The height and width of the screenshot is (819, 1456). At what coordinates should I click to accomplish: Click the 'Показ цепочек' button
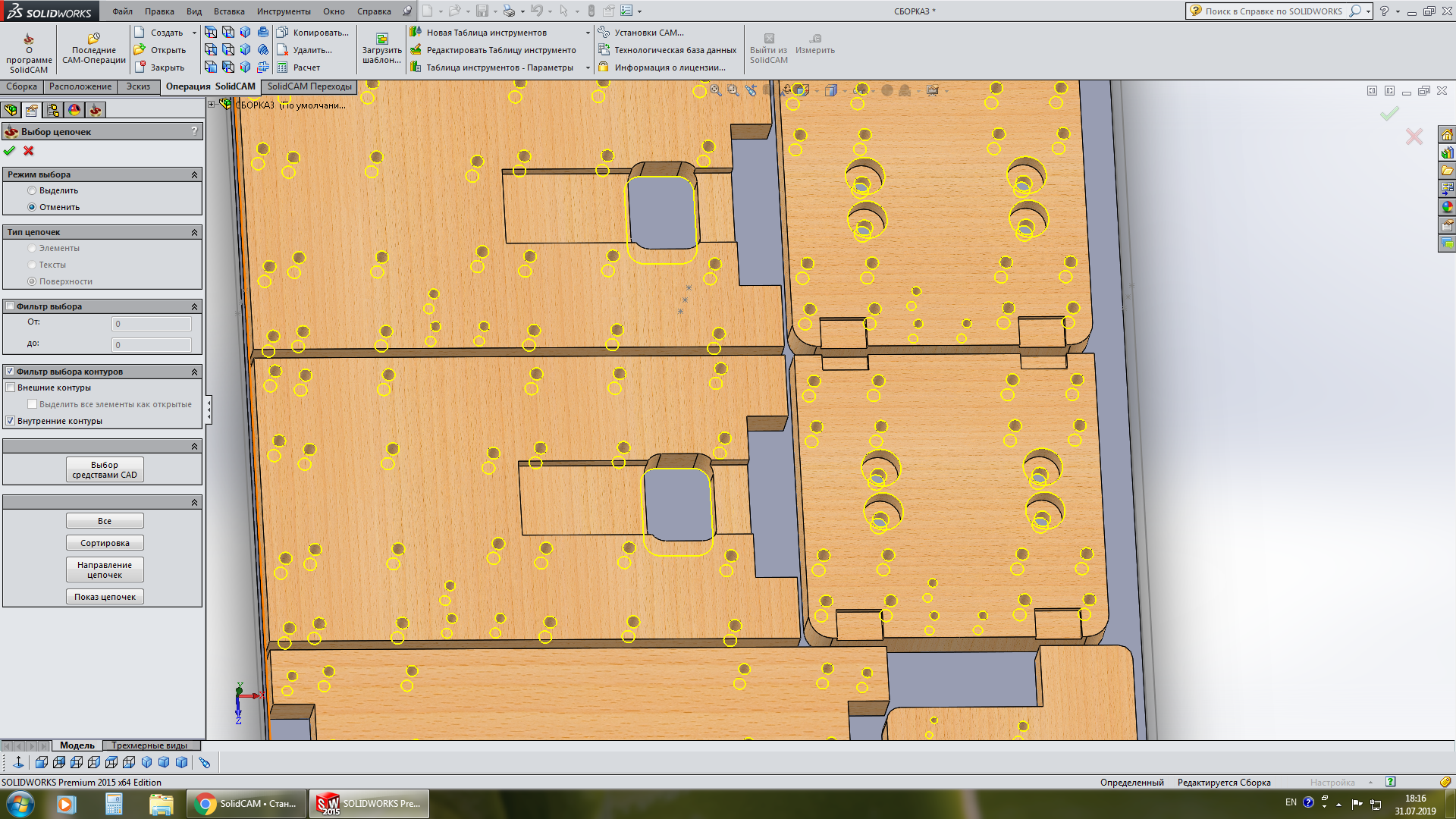[105, 597]
